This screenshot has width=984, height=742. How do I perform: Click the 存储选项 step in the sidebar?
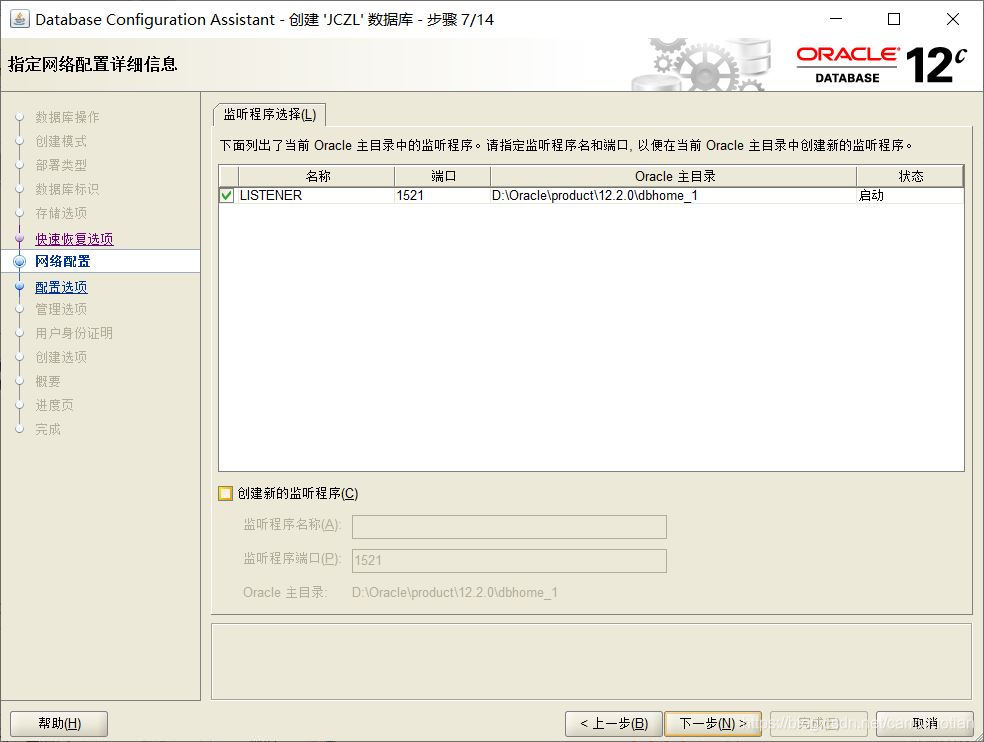pos(61,213)
